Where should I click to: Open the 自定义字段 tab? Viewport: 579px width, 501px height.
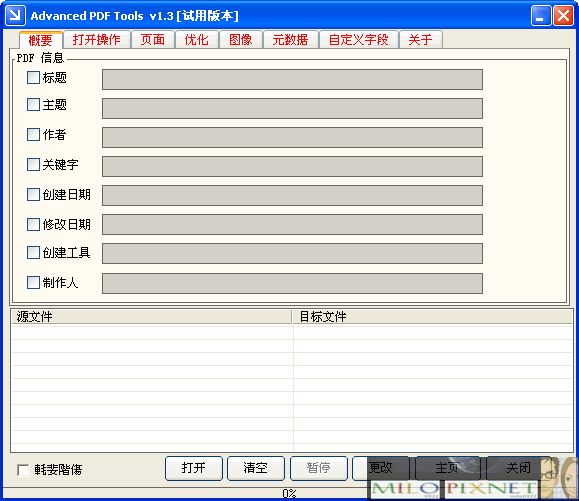pos(359,40)
